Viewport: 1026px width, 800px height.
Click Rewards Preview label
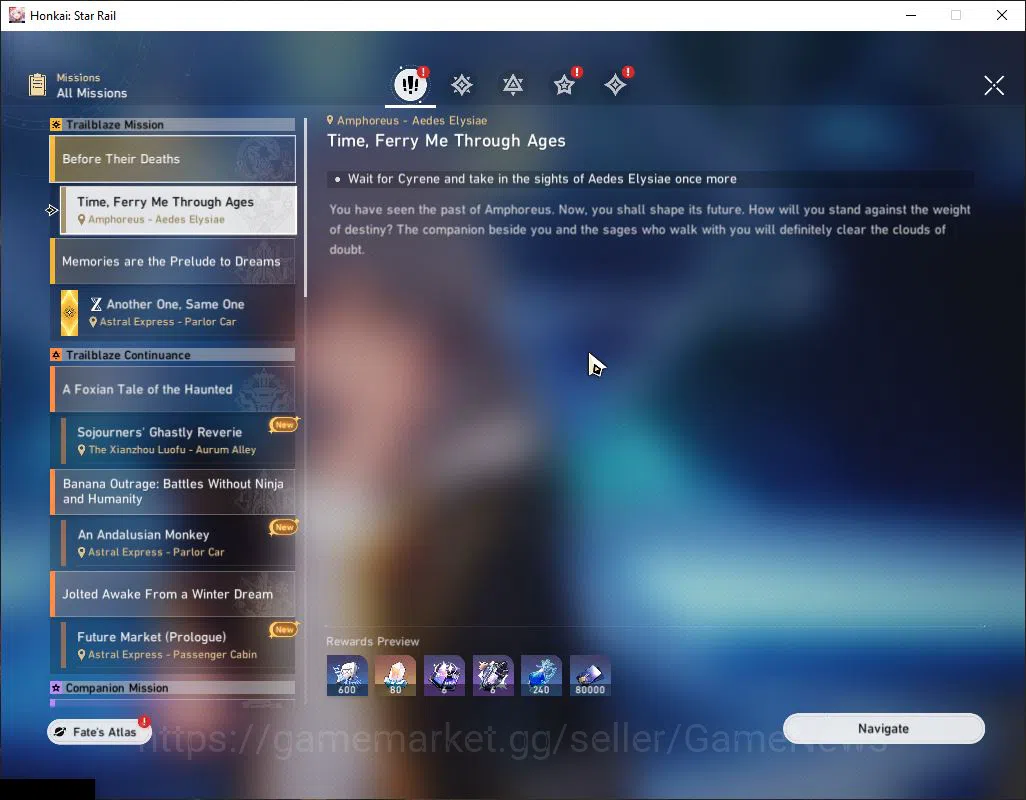[x=372, y=641]
